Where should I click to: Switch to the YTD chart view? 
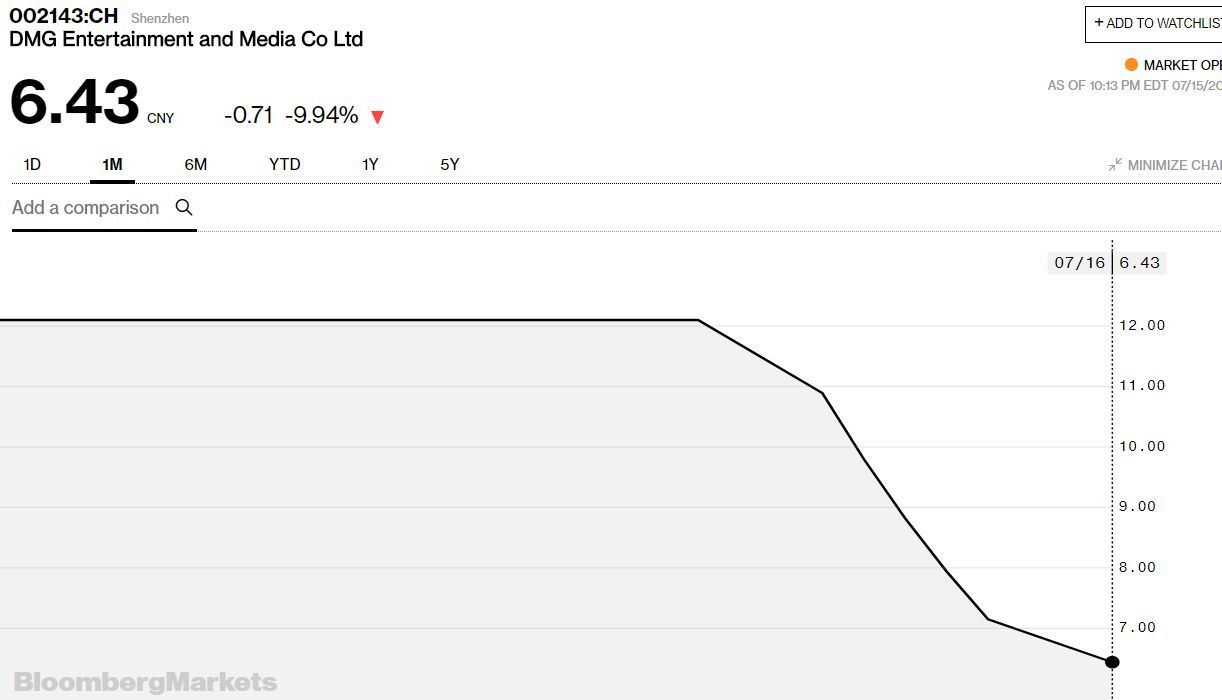click(x=285, y=165)
